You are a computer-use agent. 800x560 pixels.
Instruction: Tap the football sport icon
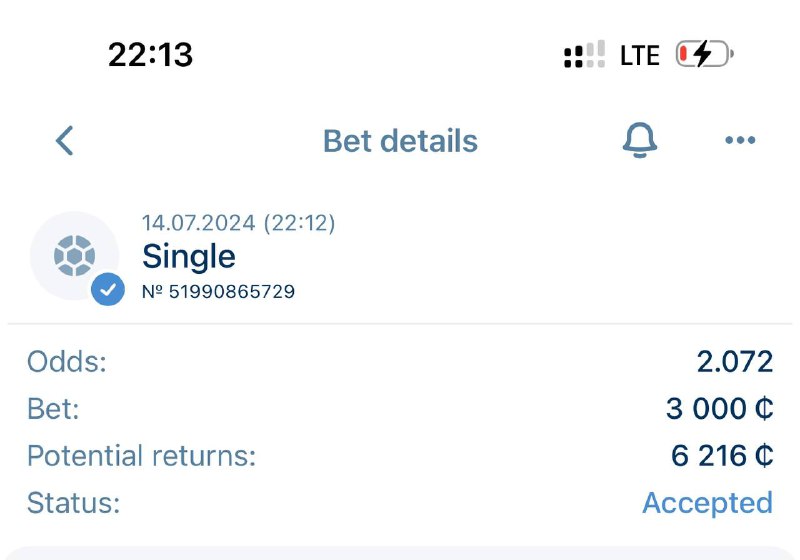(x=75, y=257)
